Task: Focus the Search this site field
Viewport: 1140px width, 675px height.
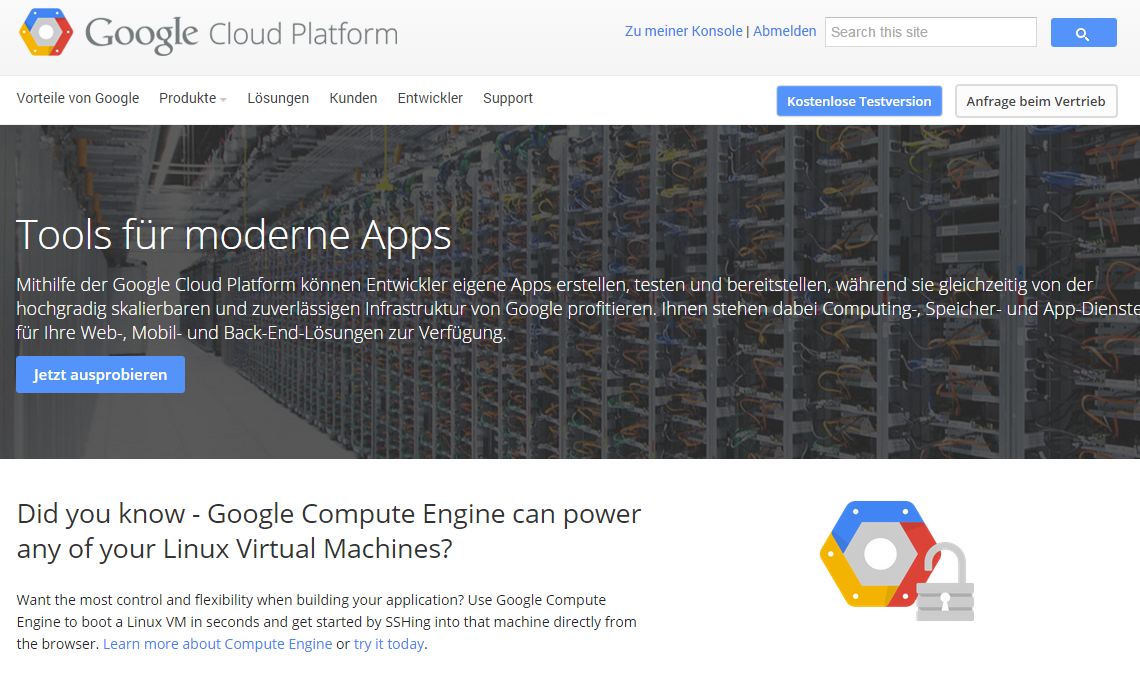Action: click(931, 32)
